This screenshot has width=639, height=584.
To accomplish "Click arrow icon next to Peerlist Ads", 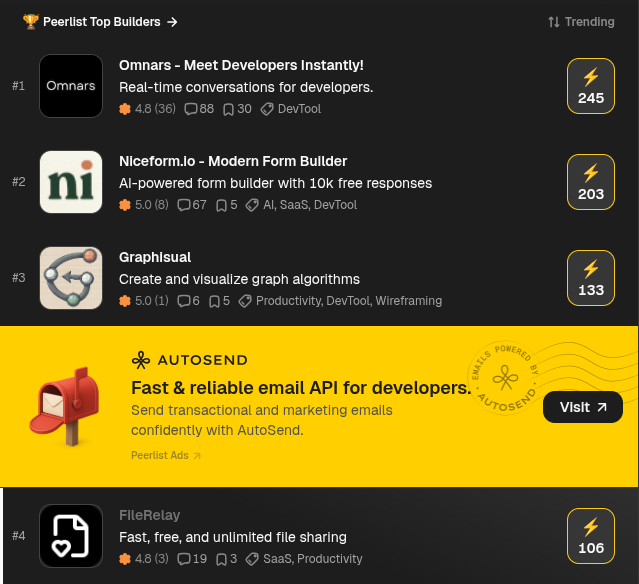I will tap(197, 456).
